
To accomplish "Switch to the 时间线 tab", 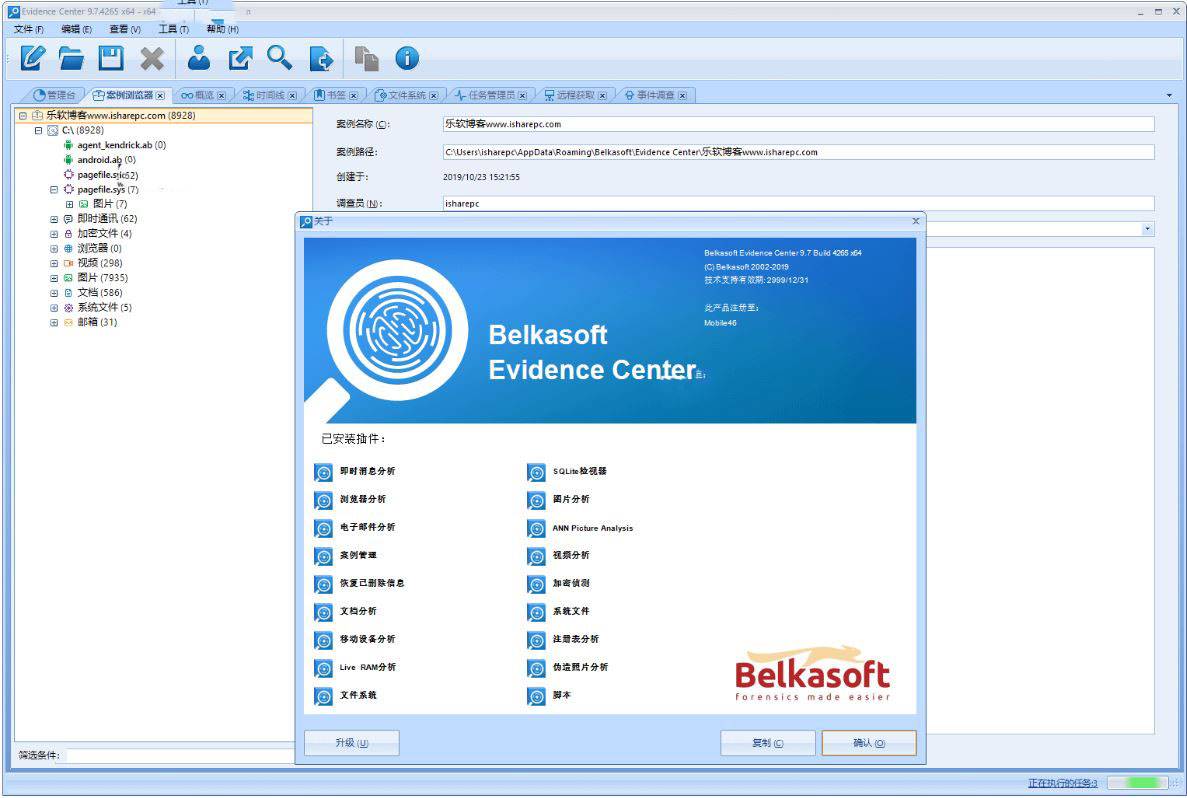I will coord(269,95).
